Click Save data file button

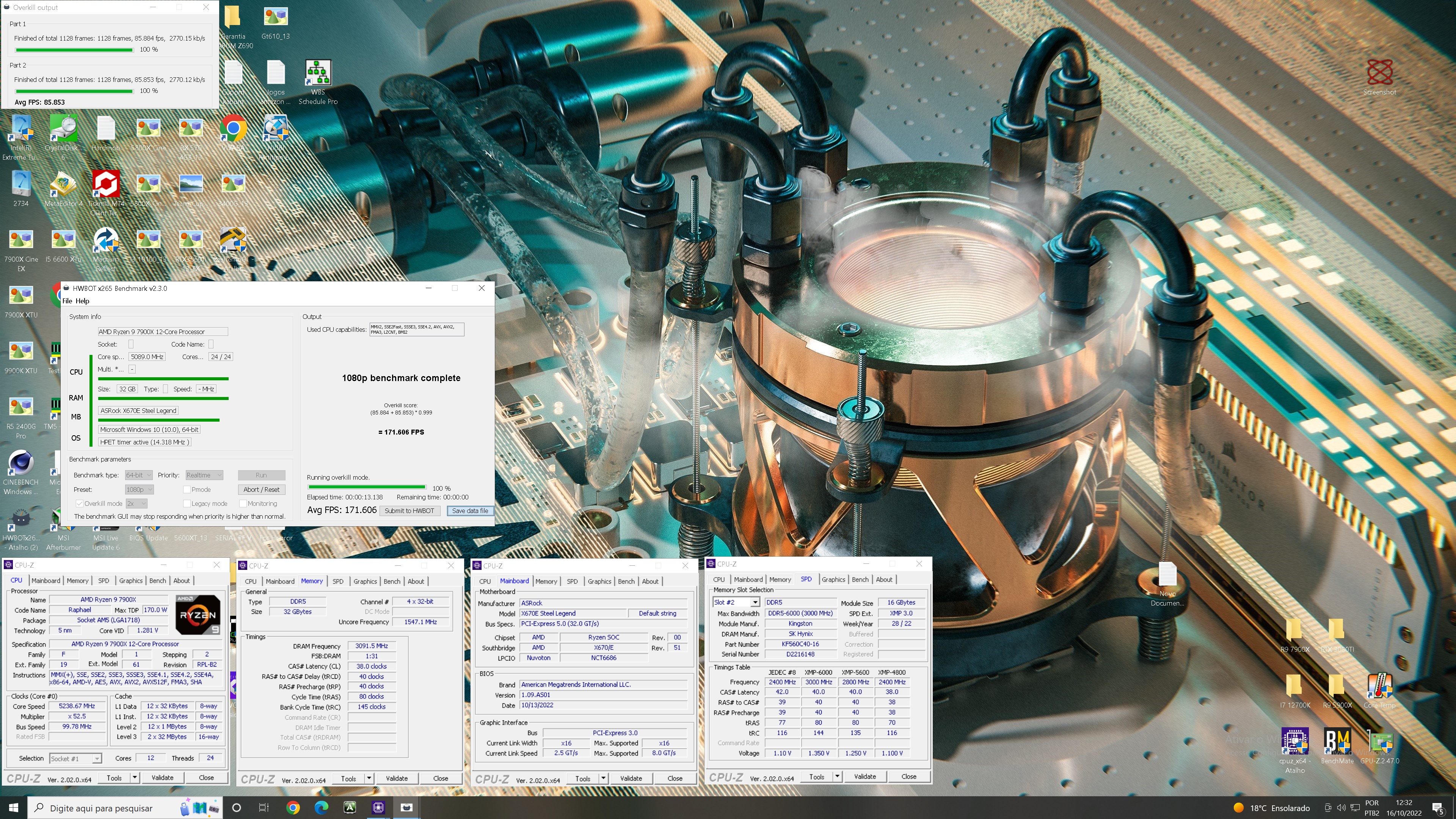470,510
